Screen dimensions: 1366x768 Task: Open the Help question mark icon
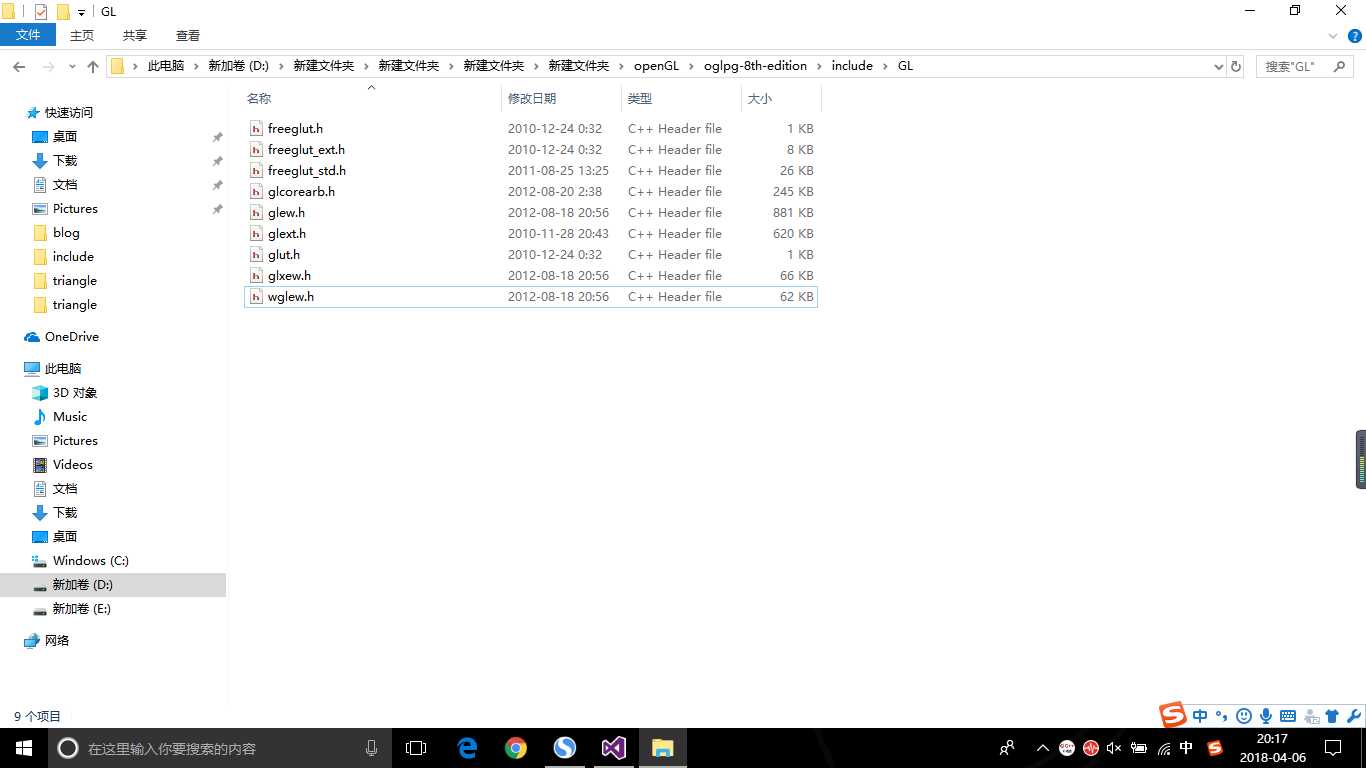(x=1354, y=35)
